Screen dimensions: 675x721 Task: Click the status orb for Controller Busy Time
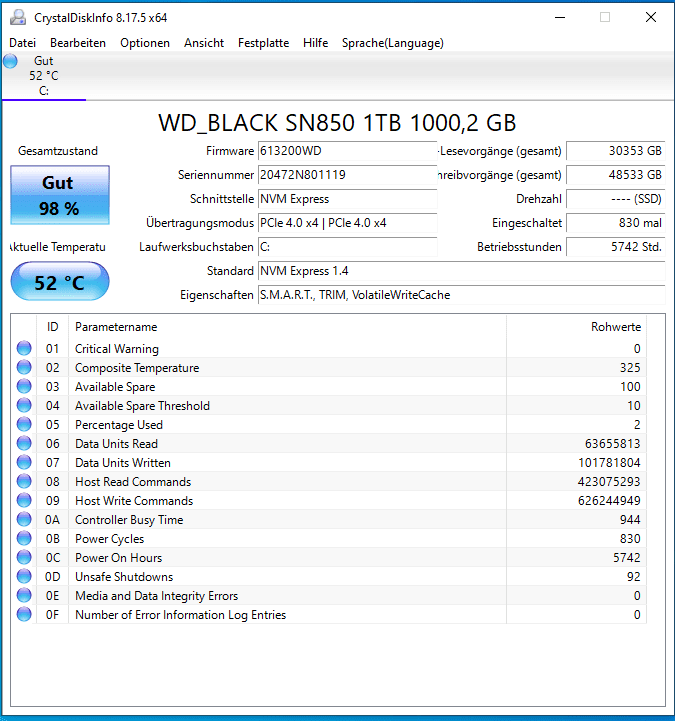[x=24, y=519]
